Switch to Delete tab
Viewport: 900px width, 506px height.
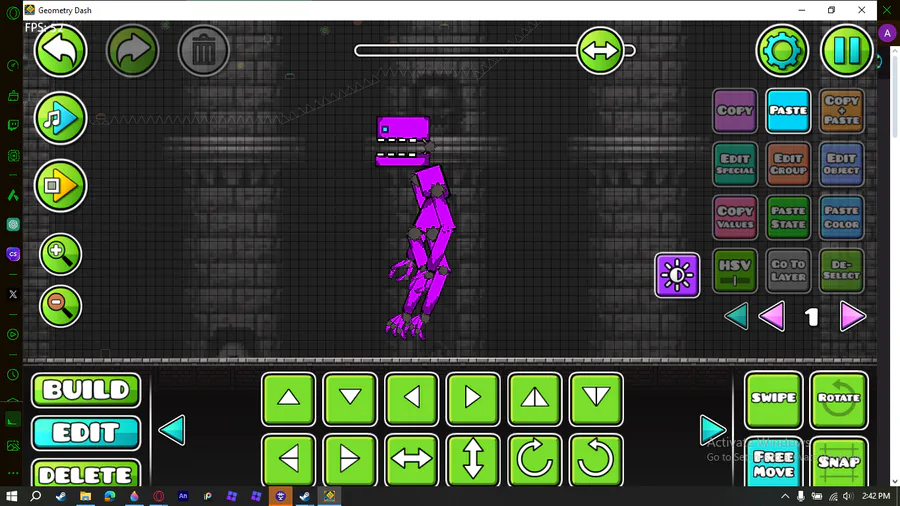coord(86,474)
